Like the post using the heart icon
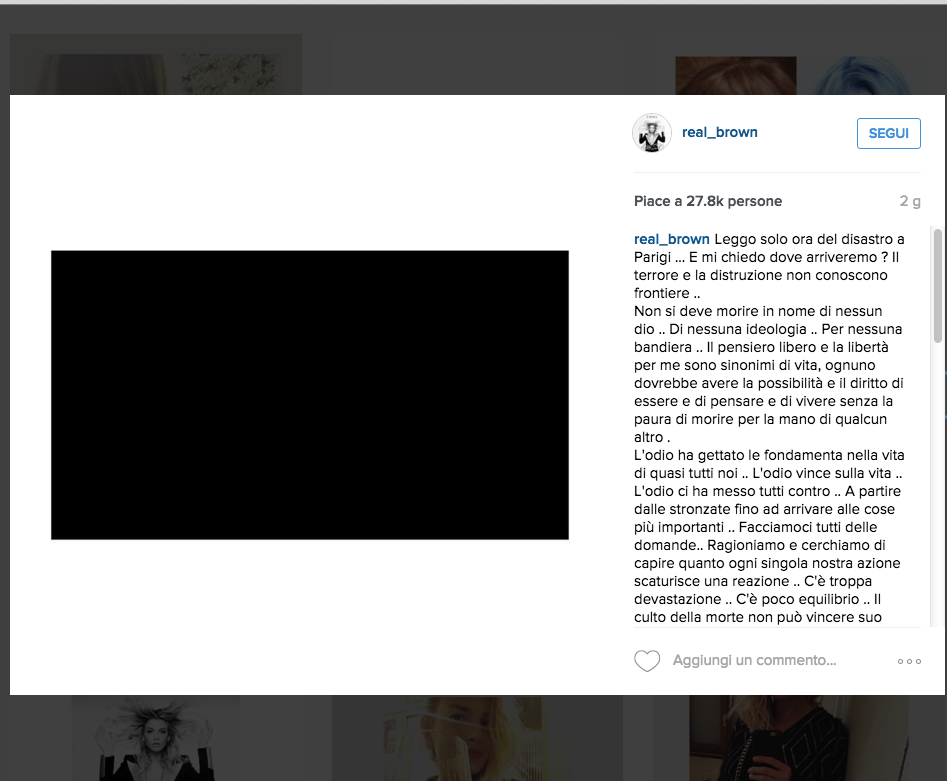This screenshot has height=781, width=947. coord(647,660)
